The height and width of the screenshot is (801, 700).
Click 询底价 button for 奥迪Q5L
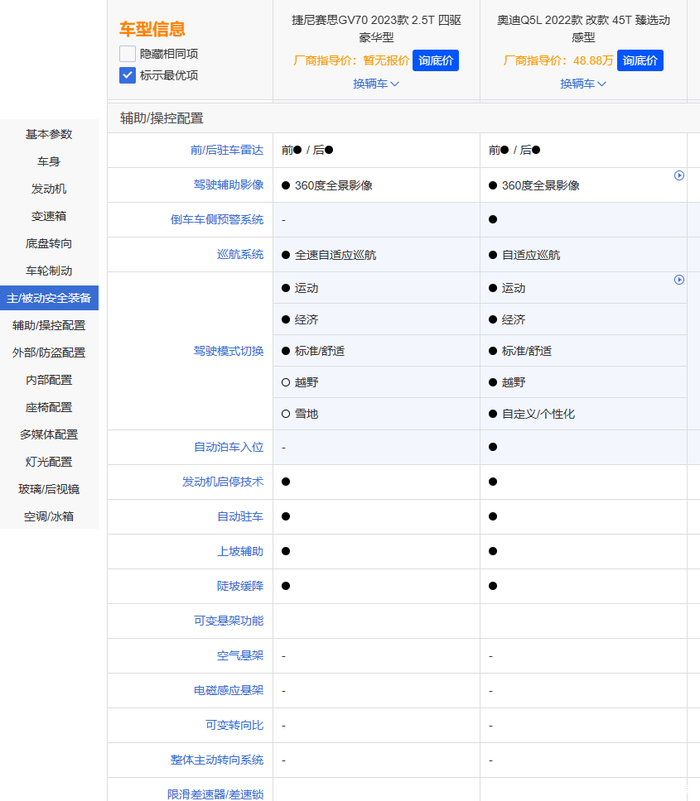(640, 61)
